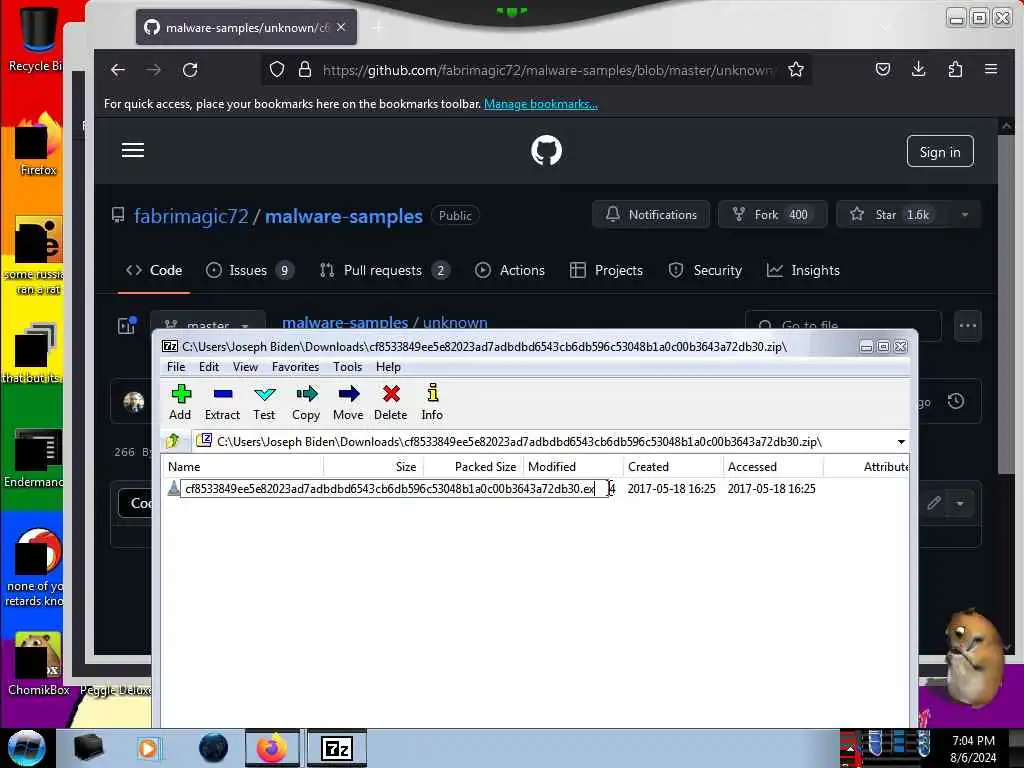Sort by the Name column header

(243, 466)
